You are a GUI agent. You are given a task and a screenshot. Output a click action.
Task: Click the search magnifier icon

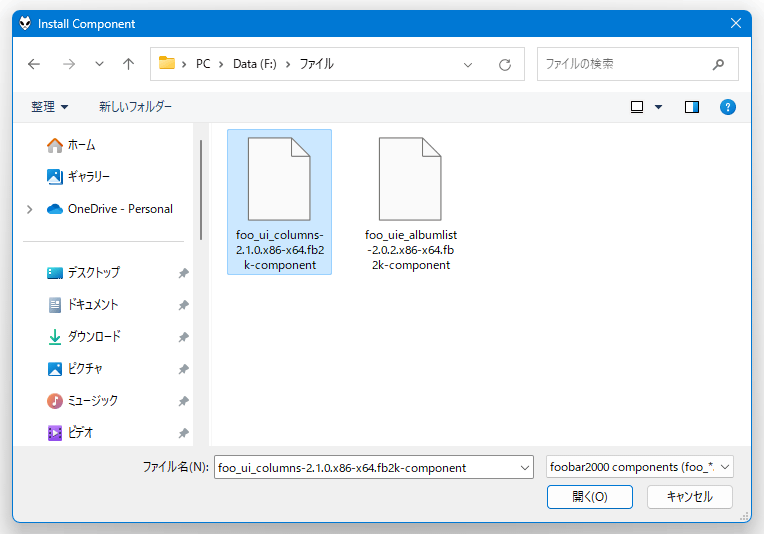[x=718, y=64]
